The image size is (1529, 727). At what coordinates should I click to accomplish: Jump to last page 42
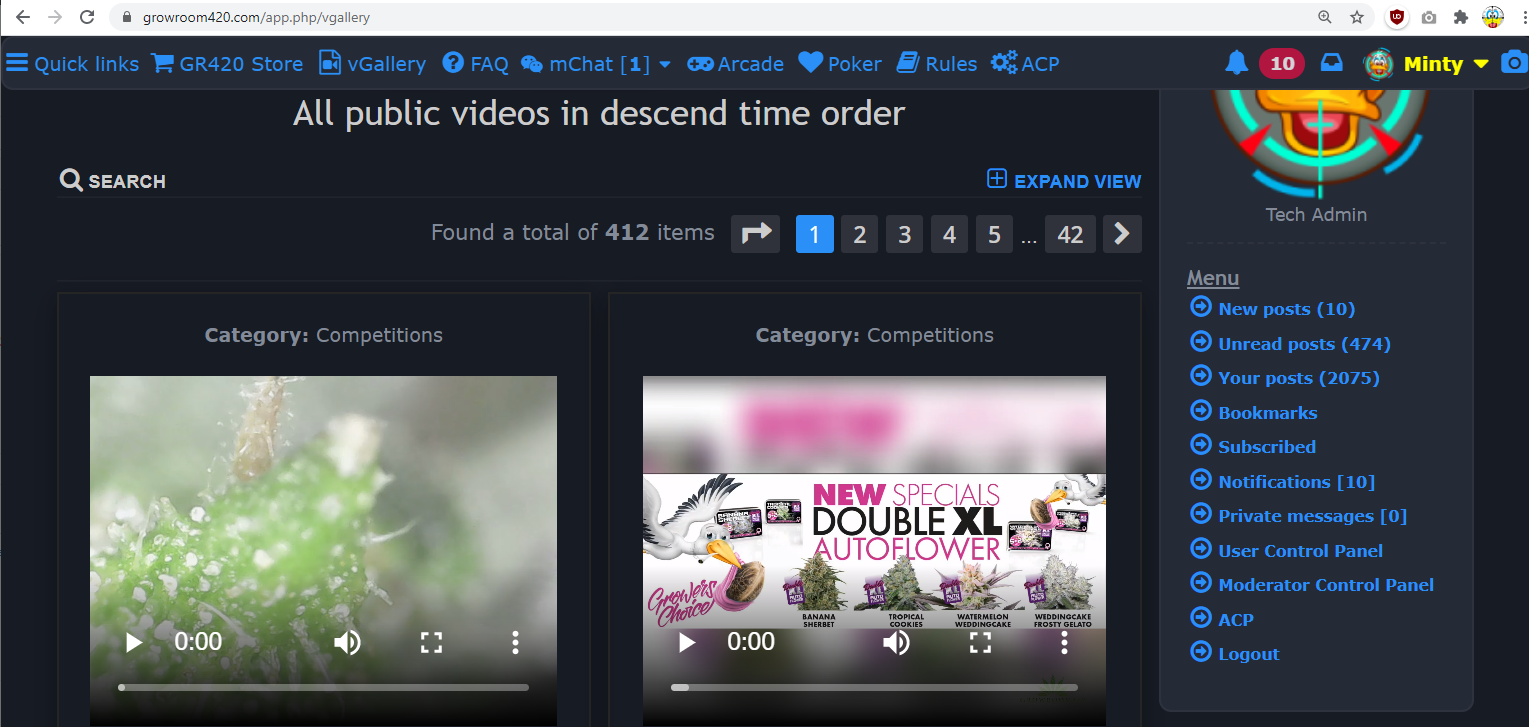(x=1070, y=234)
